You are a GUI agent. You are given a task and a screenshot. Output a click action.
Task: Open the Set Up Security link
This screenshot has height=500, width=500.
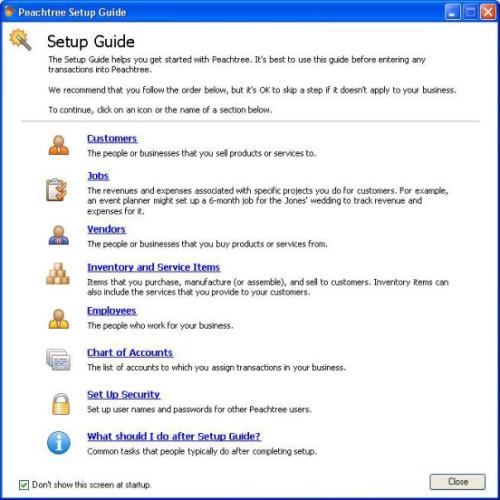point(124,395)
